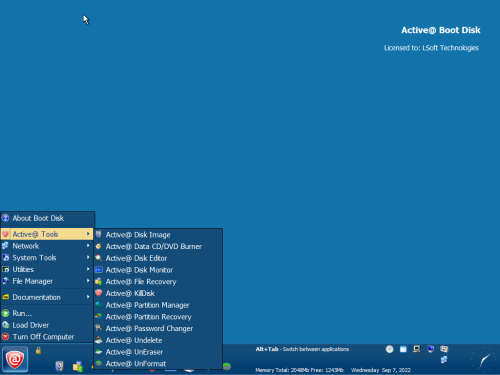Image resolution: width=500 pixels, height=375 pixels.
Task: Launch Active@ UnFormat
Action: point(158,363)
